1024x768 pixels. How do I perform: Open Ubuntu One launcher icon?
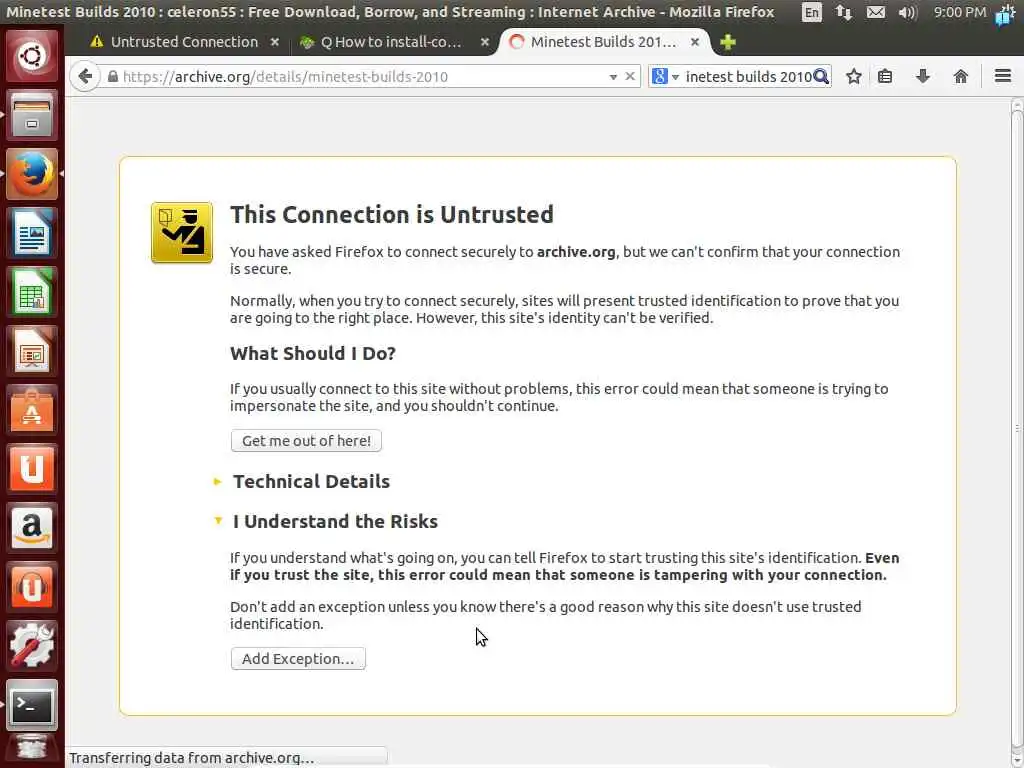tap(31, 469)
